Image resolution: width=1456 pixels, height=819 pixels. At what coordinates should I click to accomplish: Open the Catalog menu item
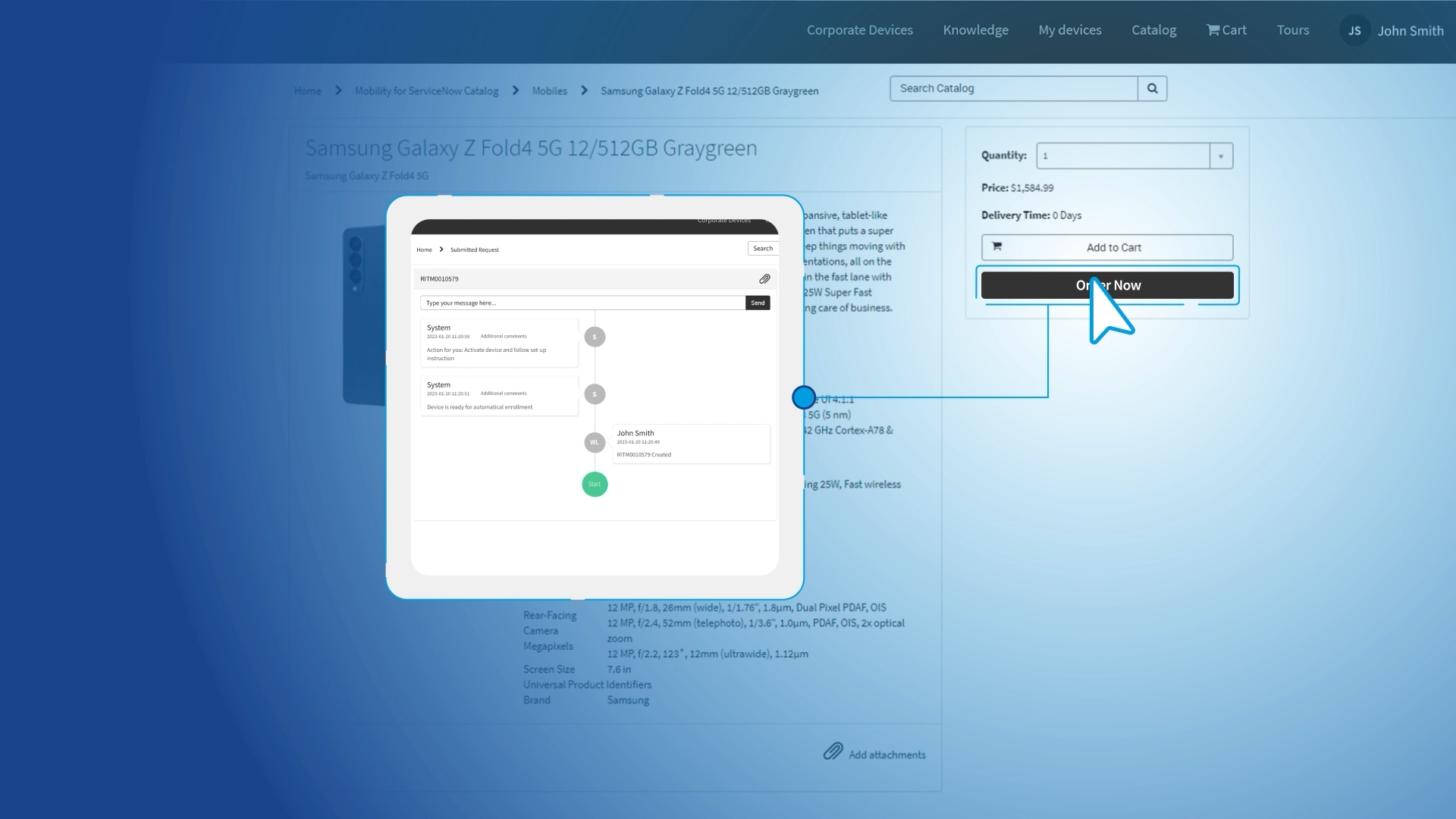pos(1153,30)
